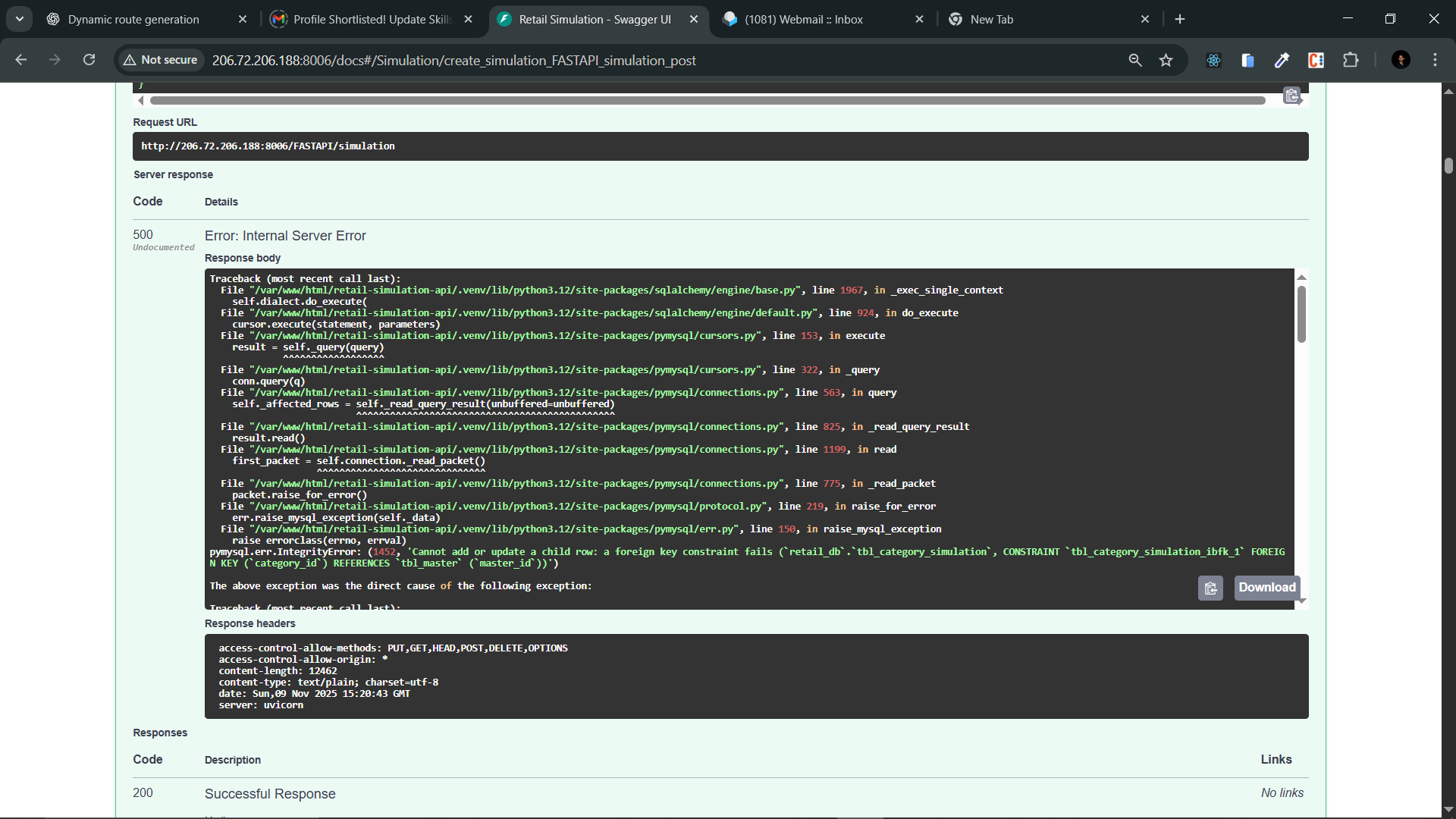Bookmark this page with the star icon

pyautogui.click(x=1166, y=60)
